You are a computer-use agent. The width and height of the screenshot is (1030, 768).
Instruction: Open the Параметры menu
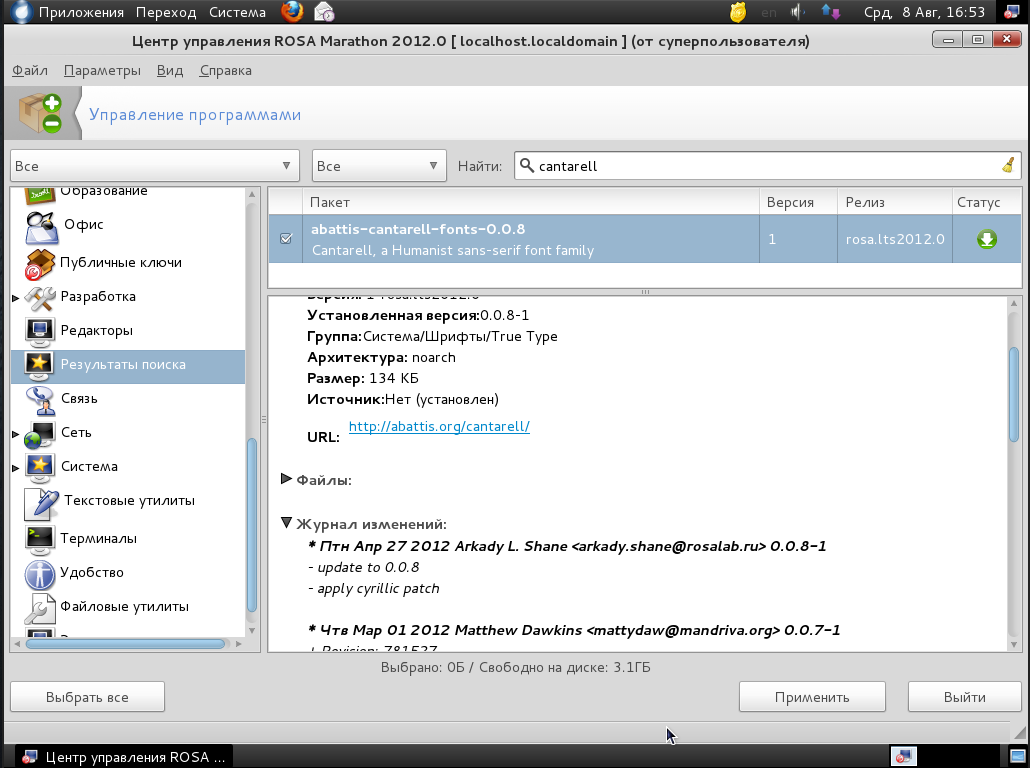[102, 70]
